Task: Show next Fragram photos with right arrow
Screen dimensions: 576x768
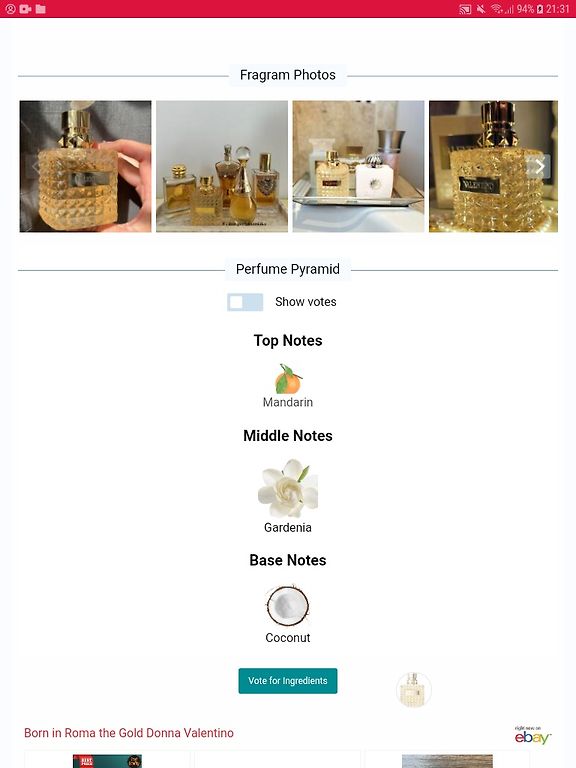Action: pos(540,167)
